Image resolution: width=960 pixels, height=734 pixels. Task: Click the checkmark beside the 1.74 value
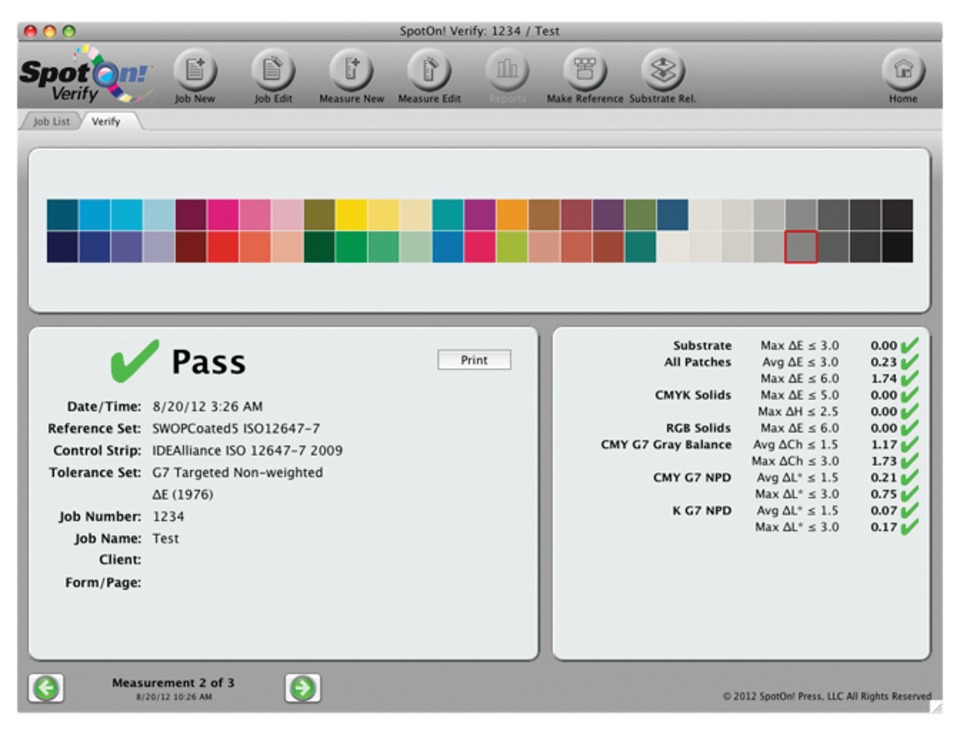click(x=910, y=378)
